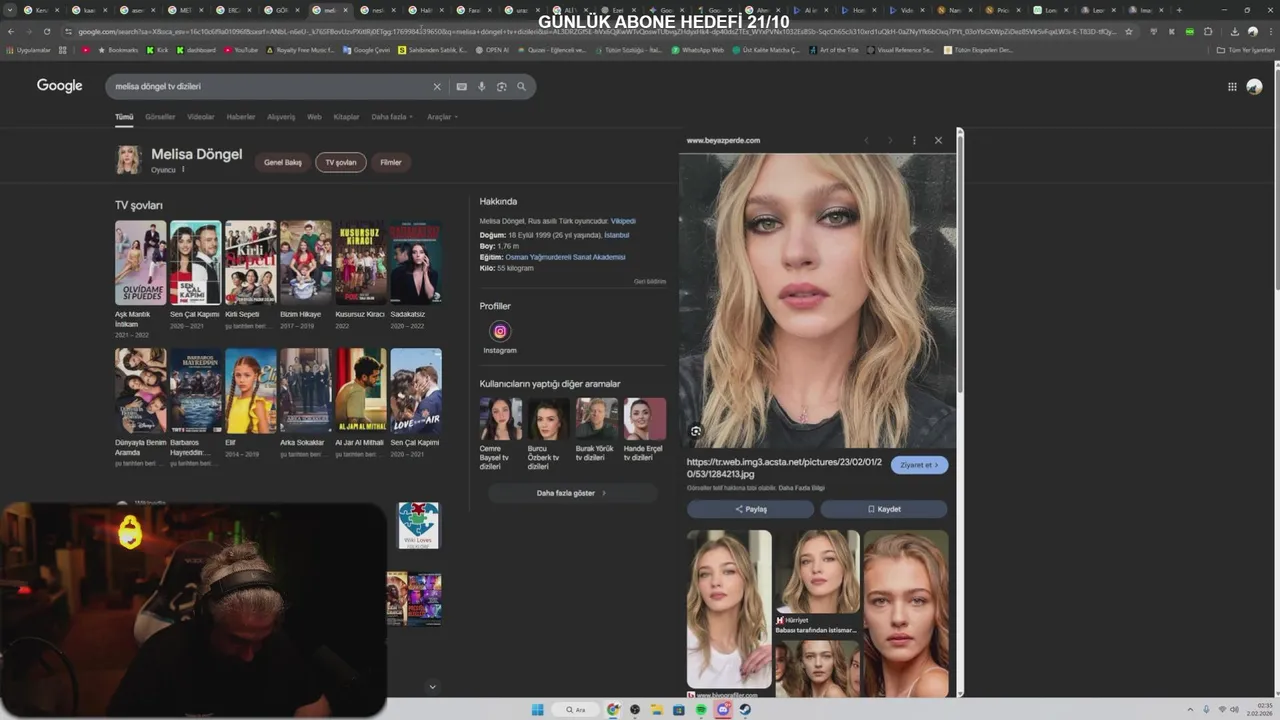
Task: Switch to the Alışveriş tab
Action: coord(281,117)
